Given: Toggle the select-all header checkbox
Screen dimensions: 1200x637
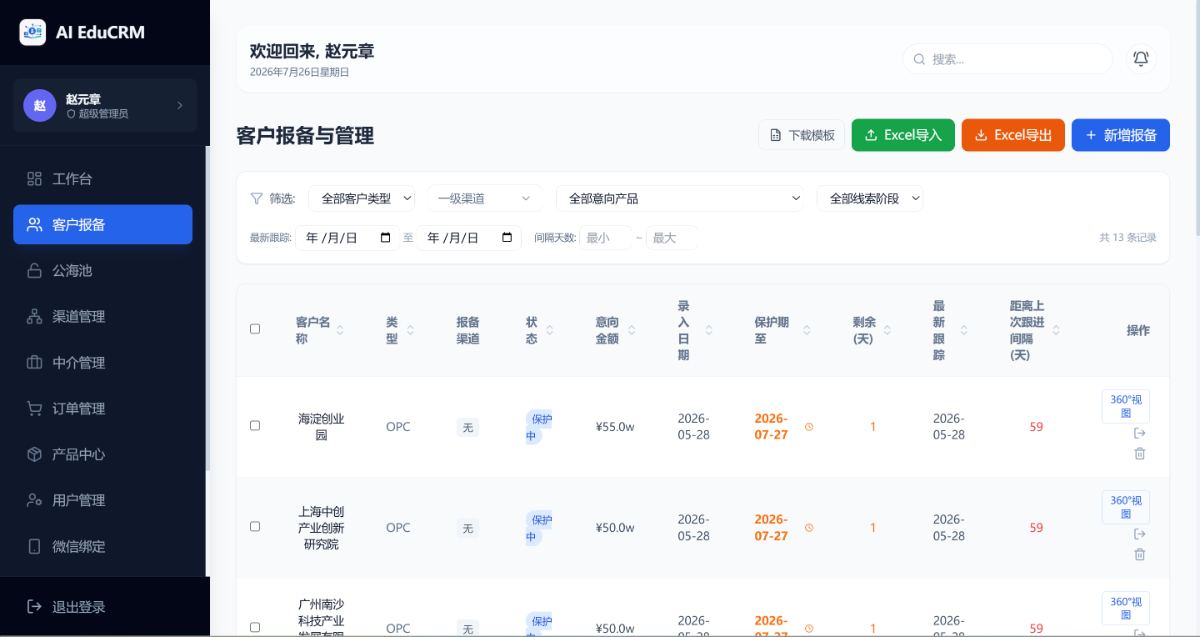Looking at the screenshot, I should [255, 329].
